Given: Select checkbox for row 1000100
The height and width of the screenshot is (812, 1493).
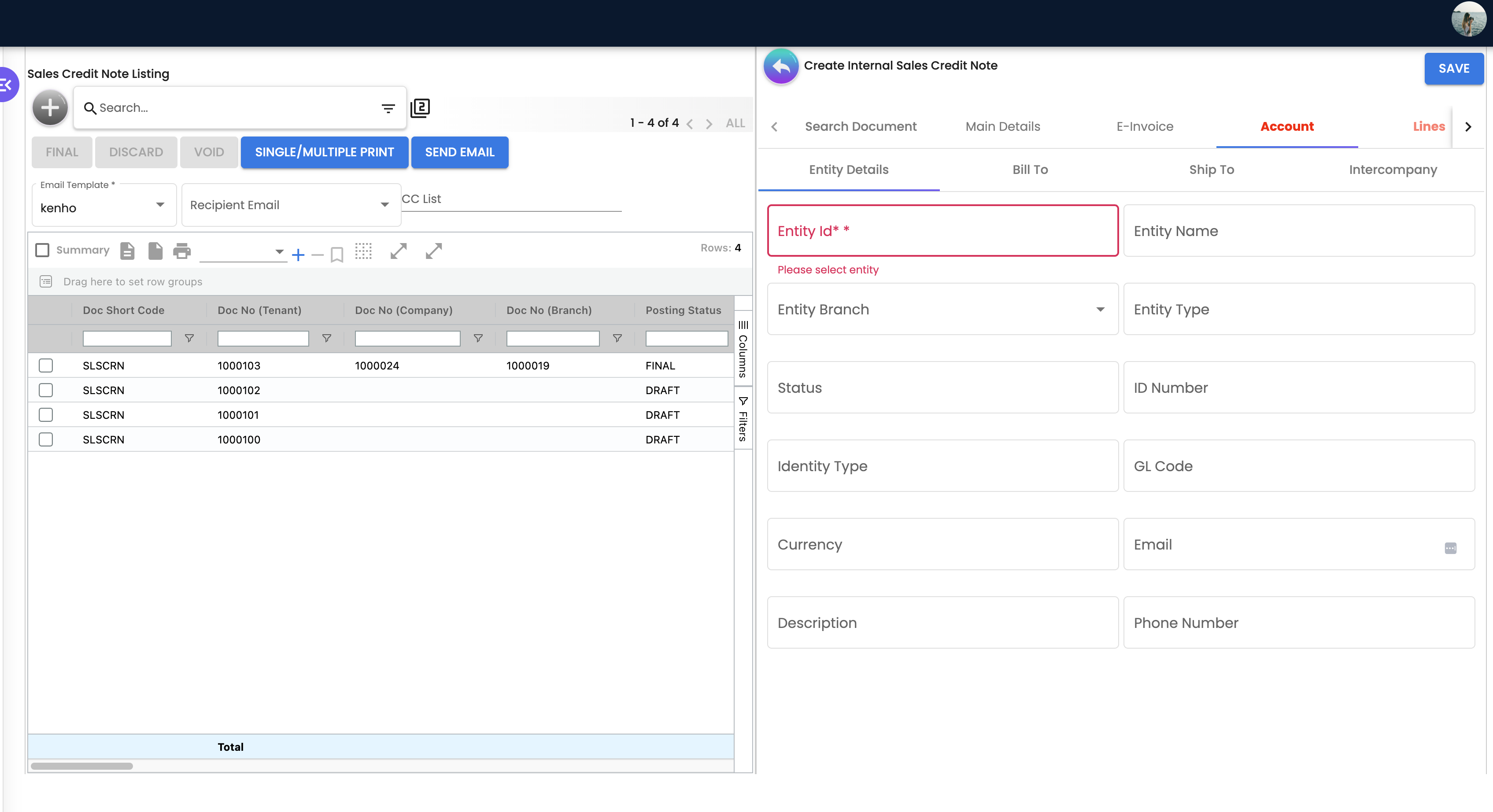Looking at the screenshot, I should pos(46,439).
